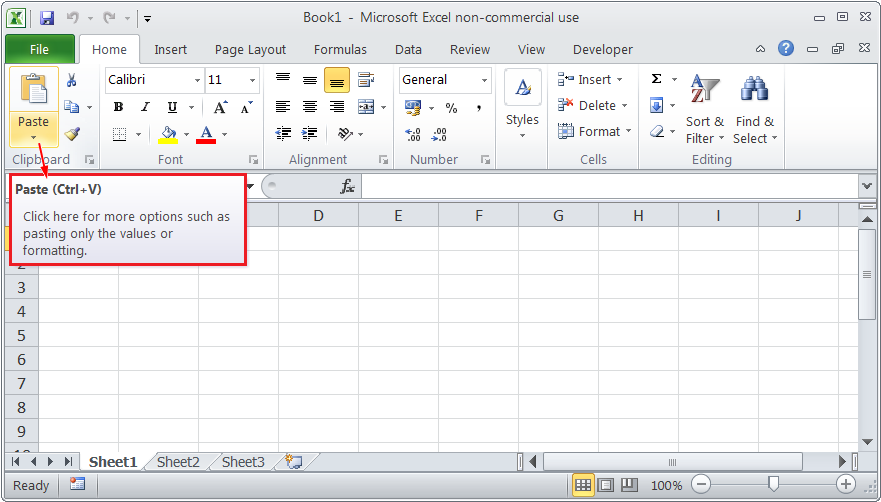Apply Comma Style
This screenshot has width=881, height=502.
(x=479, y=107)
